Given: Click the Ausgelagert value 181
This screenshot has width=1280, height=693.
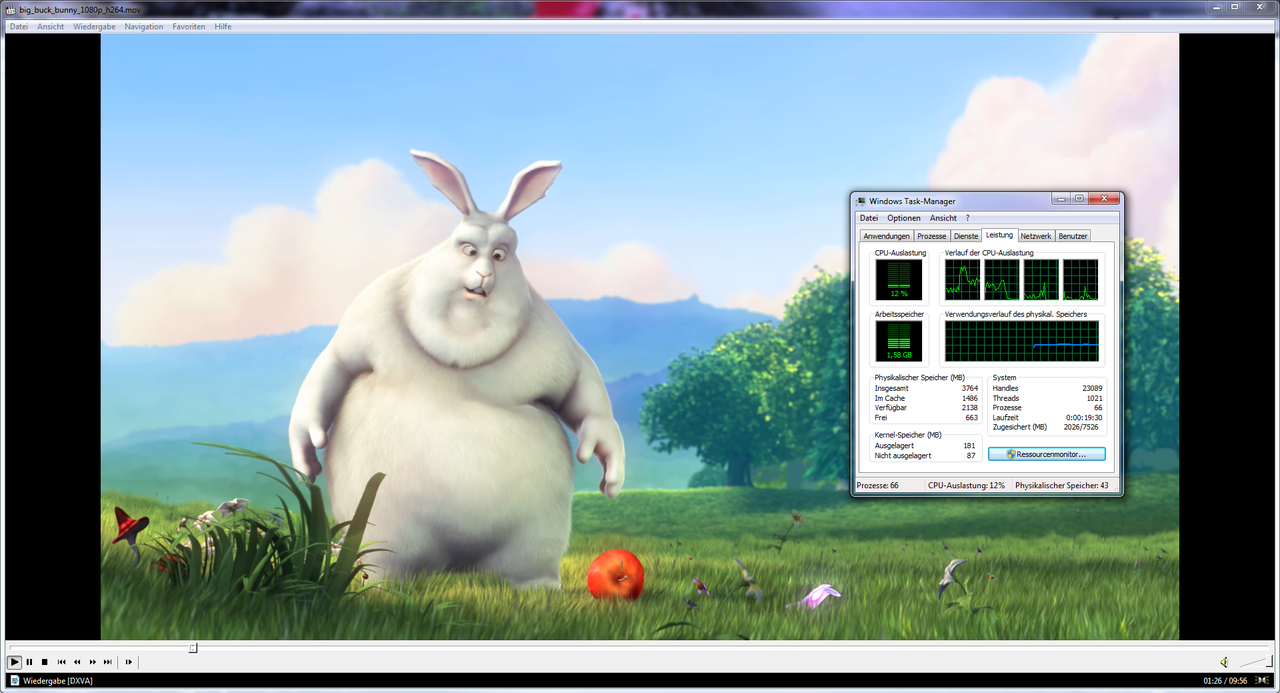Looking at the screenshot, I should (969, 445).
